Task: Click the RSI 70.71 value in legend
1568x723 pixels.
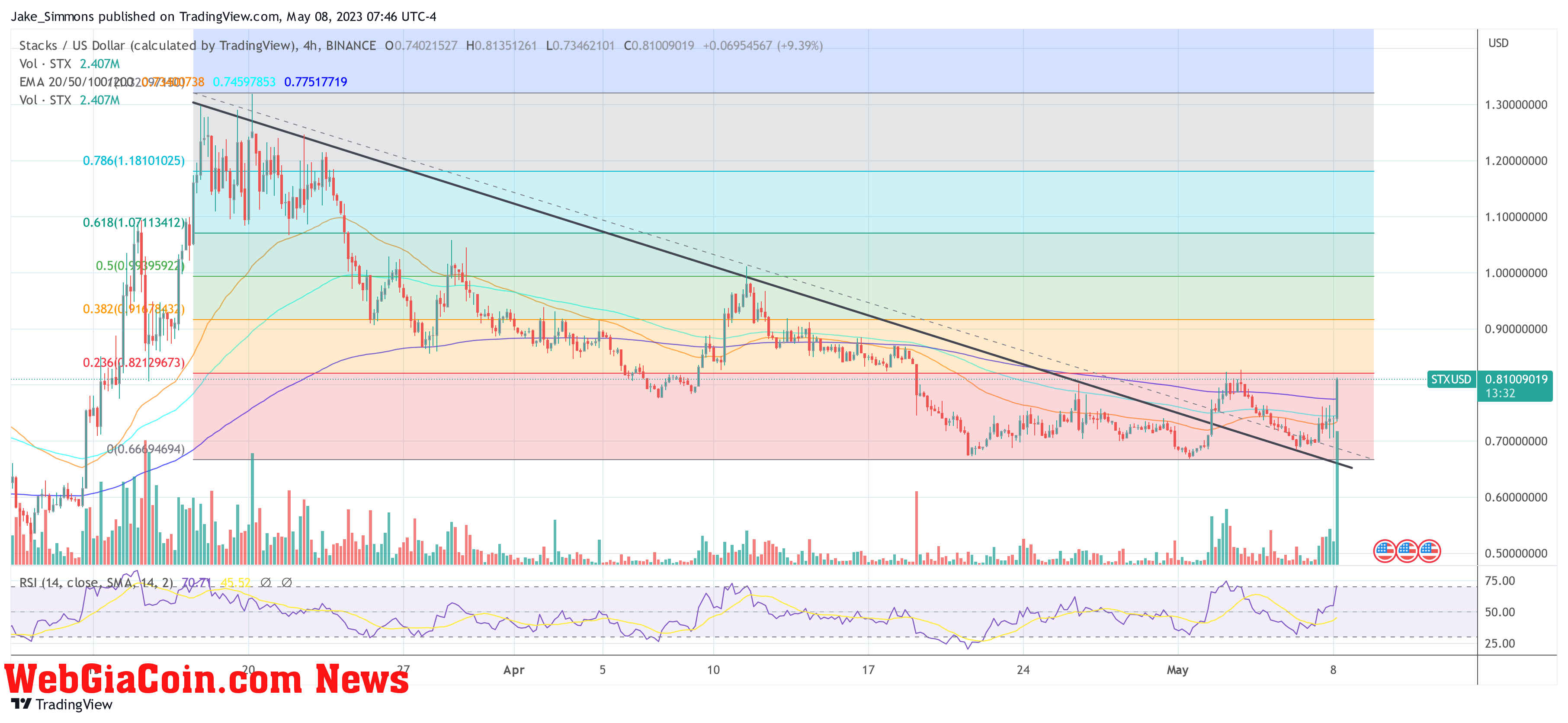Action: tap(197, 582)
